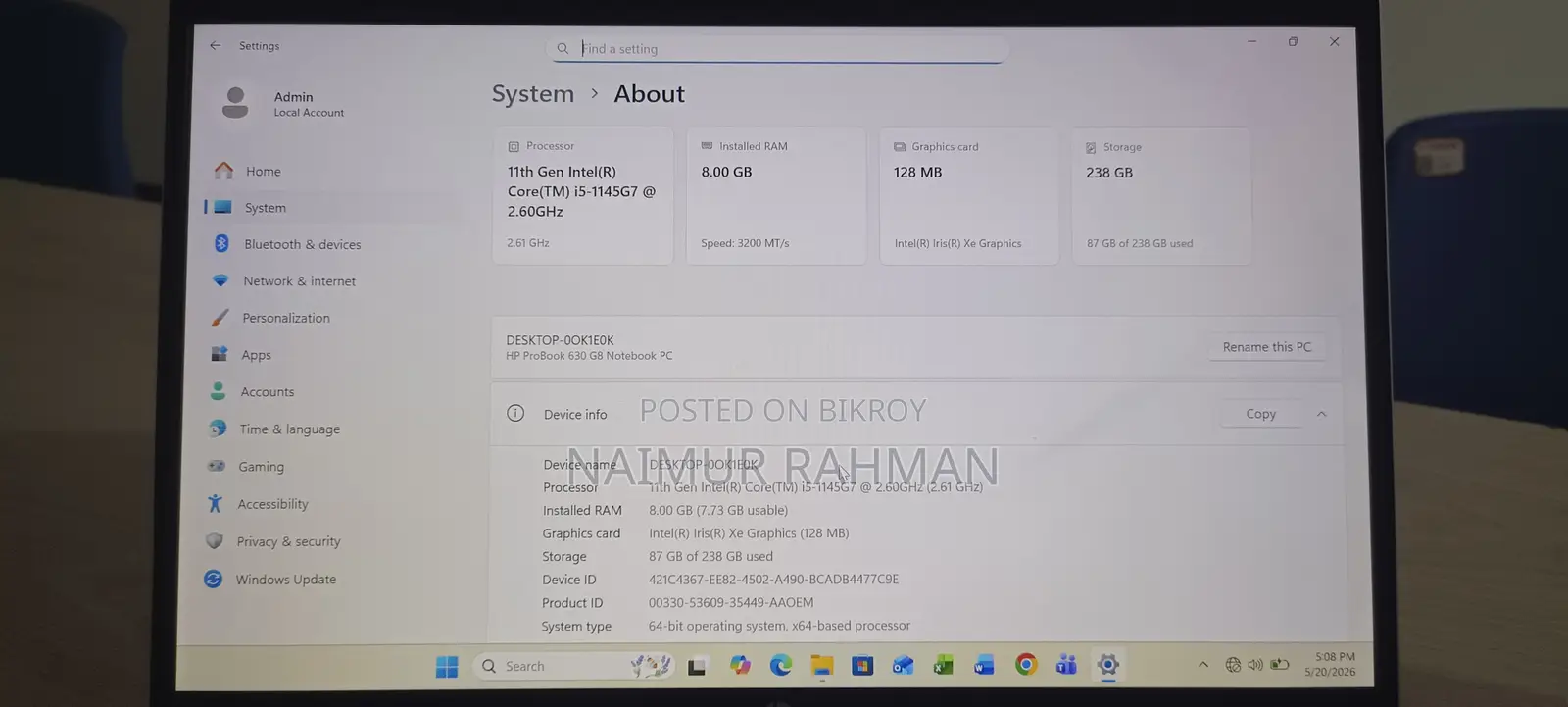The height and width of the screenshot is (707, 1568).
Task: Open Outlook from the taskbar
Action: coord(903,666)
